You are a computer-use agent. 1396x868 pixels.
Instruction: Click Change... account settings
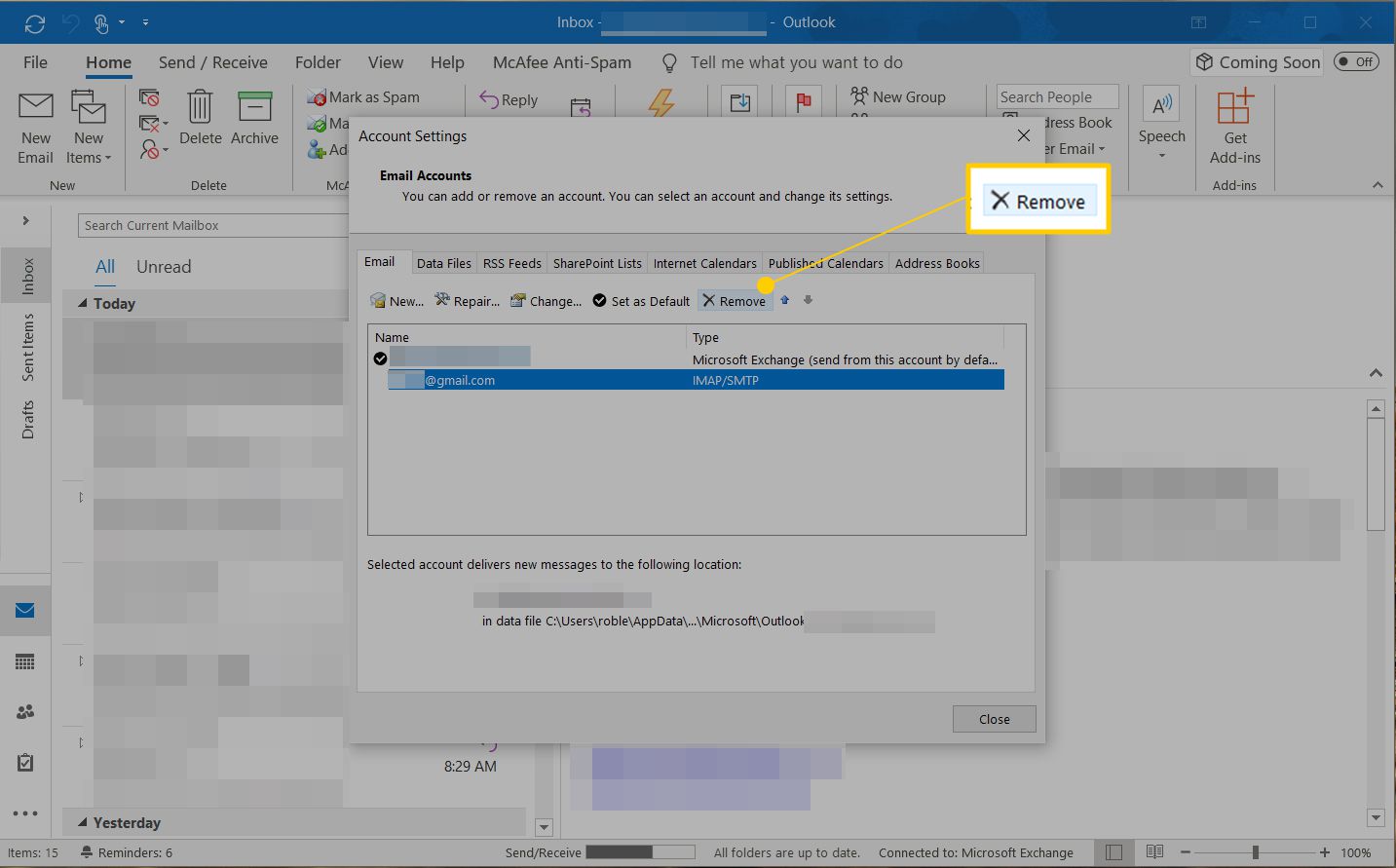click(546, 301)
